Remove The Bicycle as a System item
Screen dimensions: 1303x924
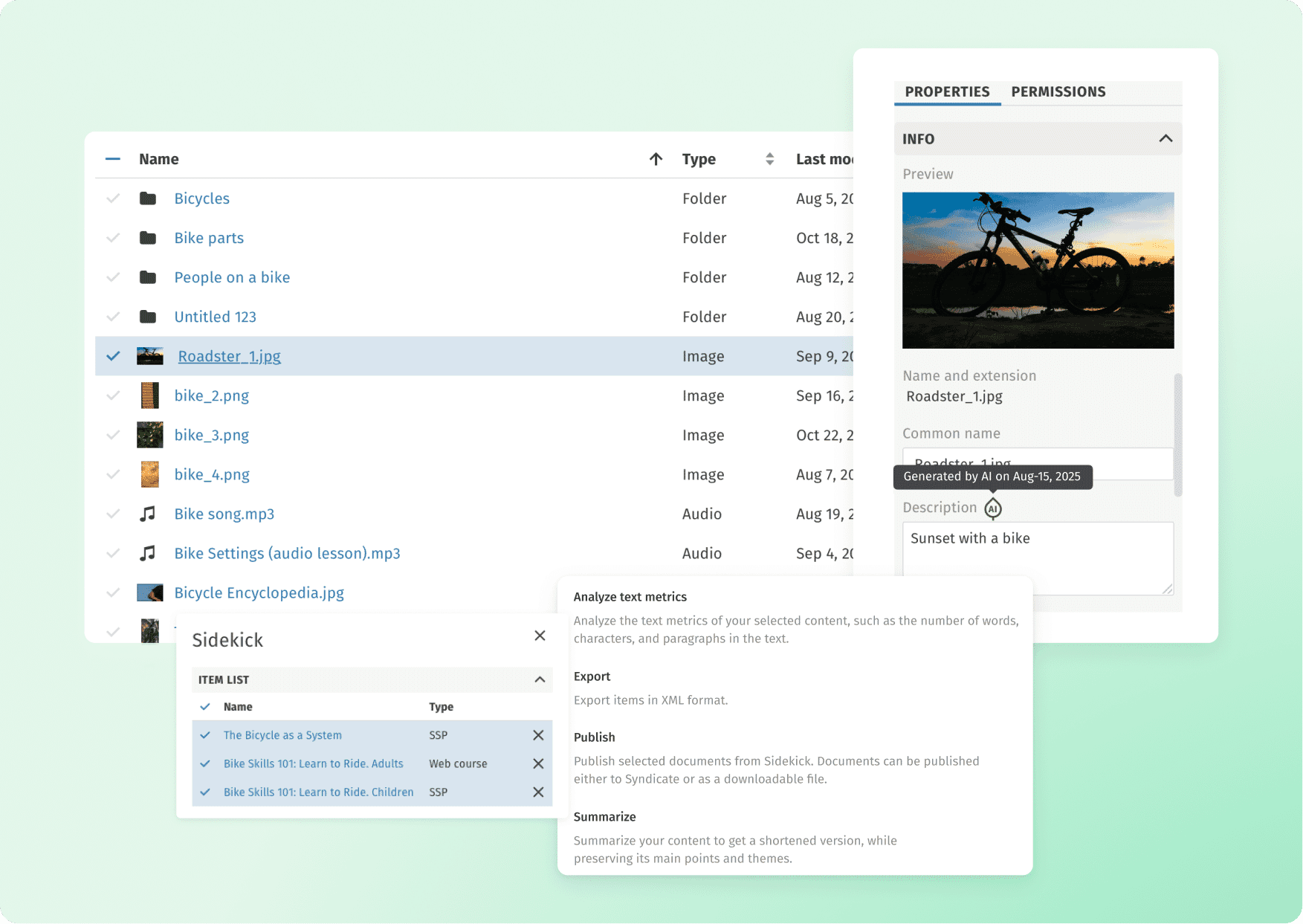pos(538,735)
